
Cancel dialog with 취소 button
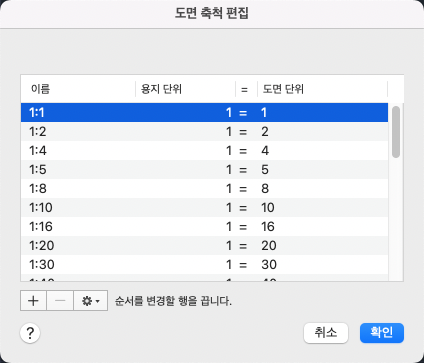pyautogui.click(x=326, y=333)
